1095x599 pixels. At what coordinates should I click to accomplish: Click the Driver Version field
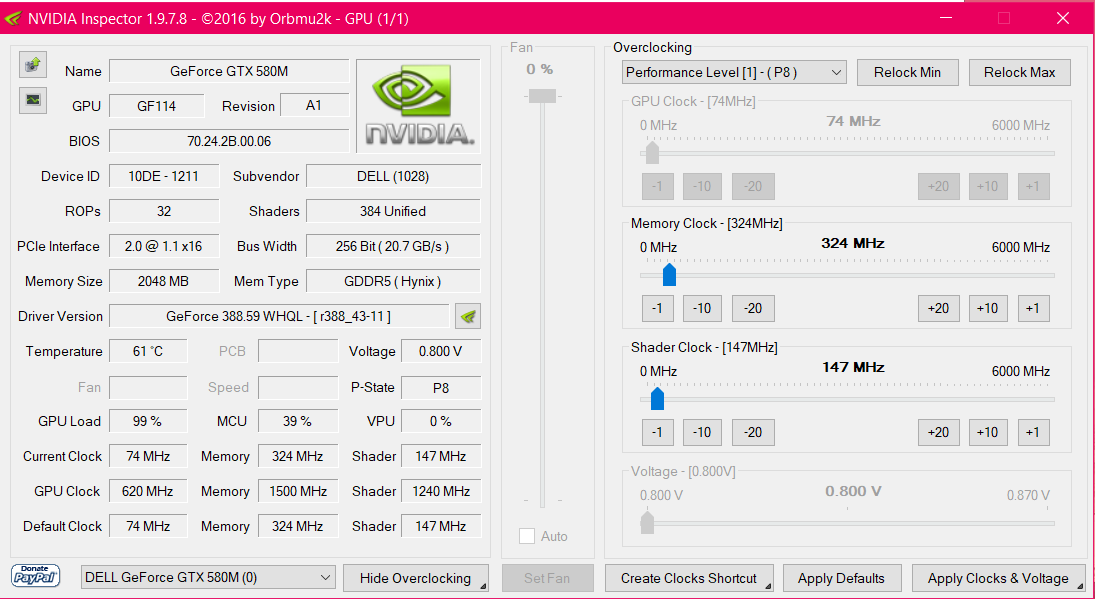pyautogui.click(x=279, y=316)
